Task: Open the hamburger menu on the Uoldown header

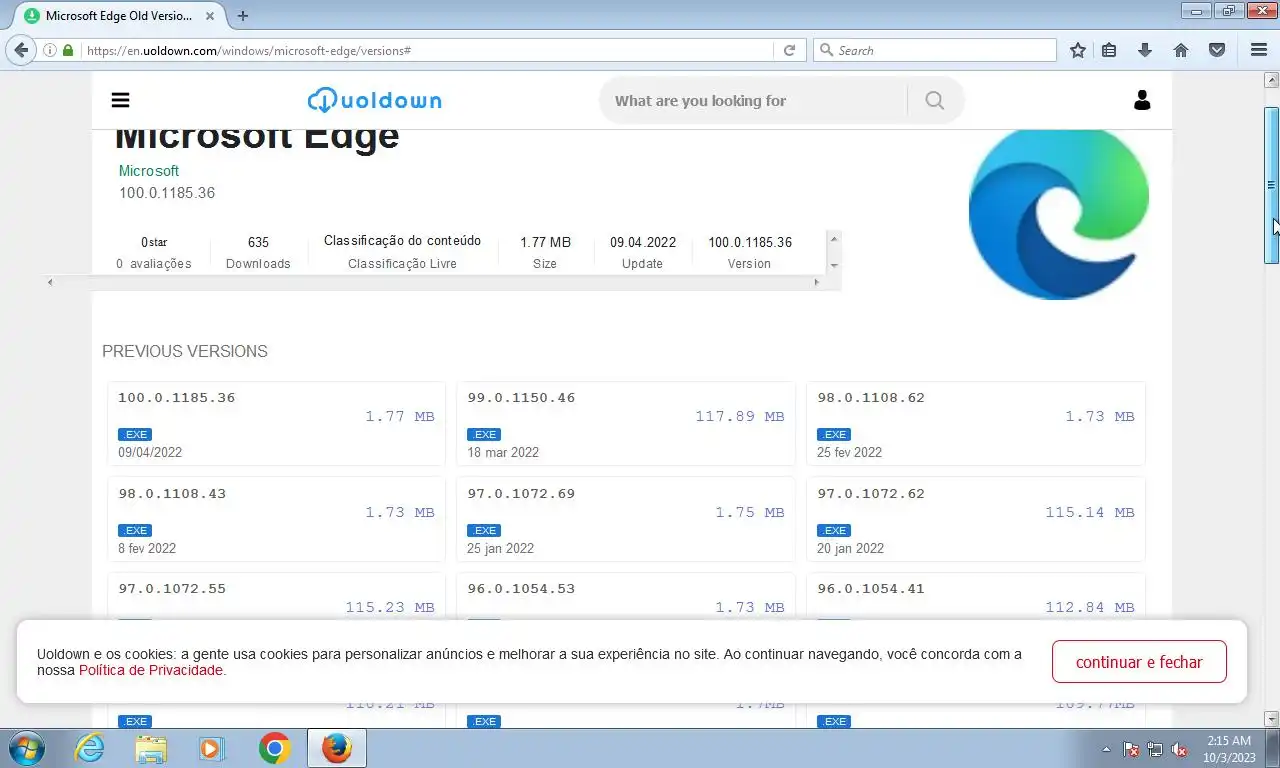Action: click(121, 100)
